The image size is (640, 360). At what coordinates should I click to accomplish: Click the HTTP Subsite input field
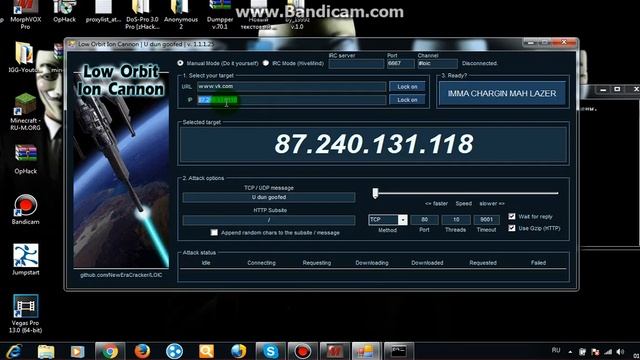click(x=269, y=220)
